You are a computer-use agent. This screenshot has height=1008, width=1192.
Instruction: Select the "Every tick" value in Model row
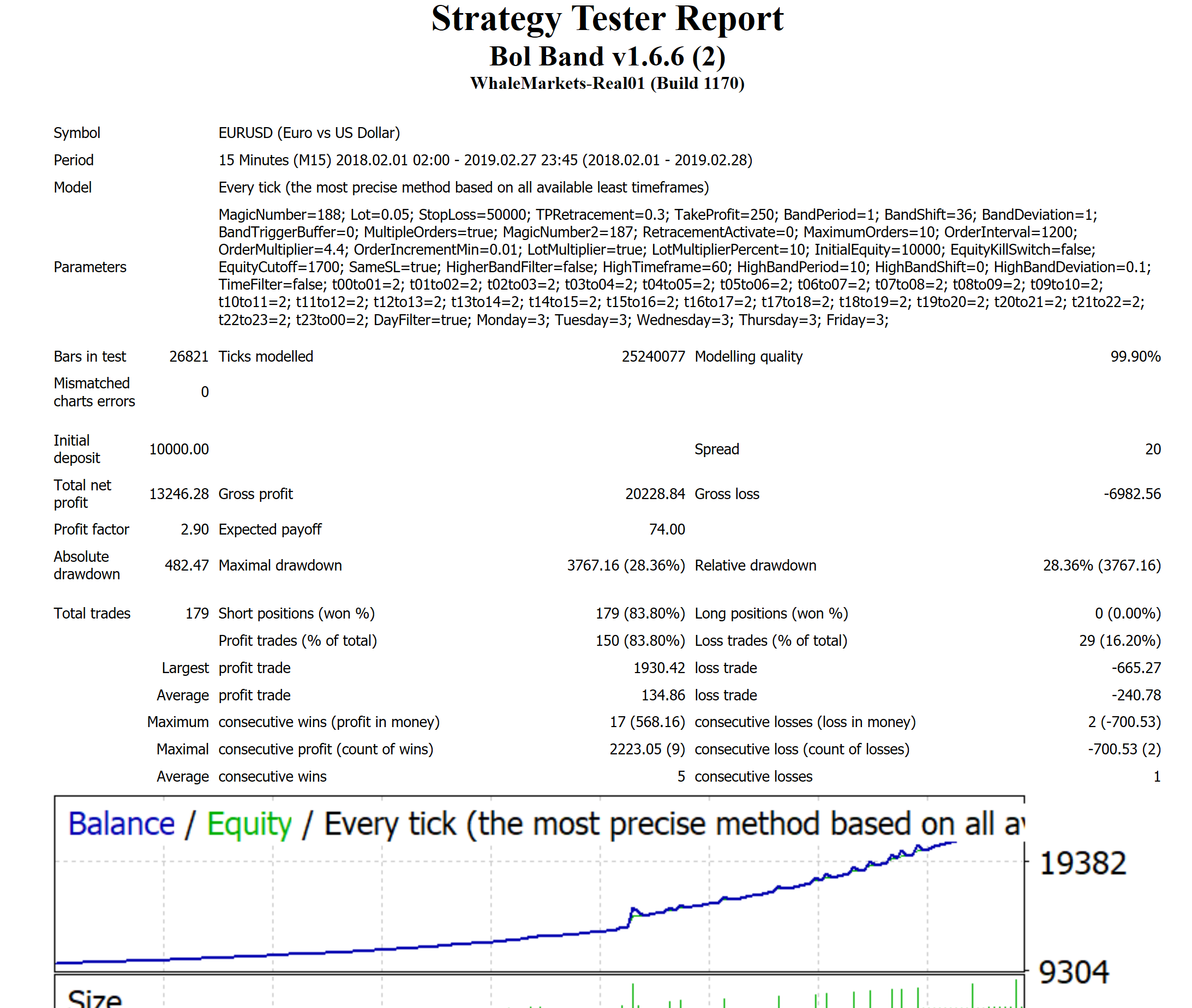250,188
